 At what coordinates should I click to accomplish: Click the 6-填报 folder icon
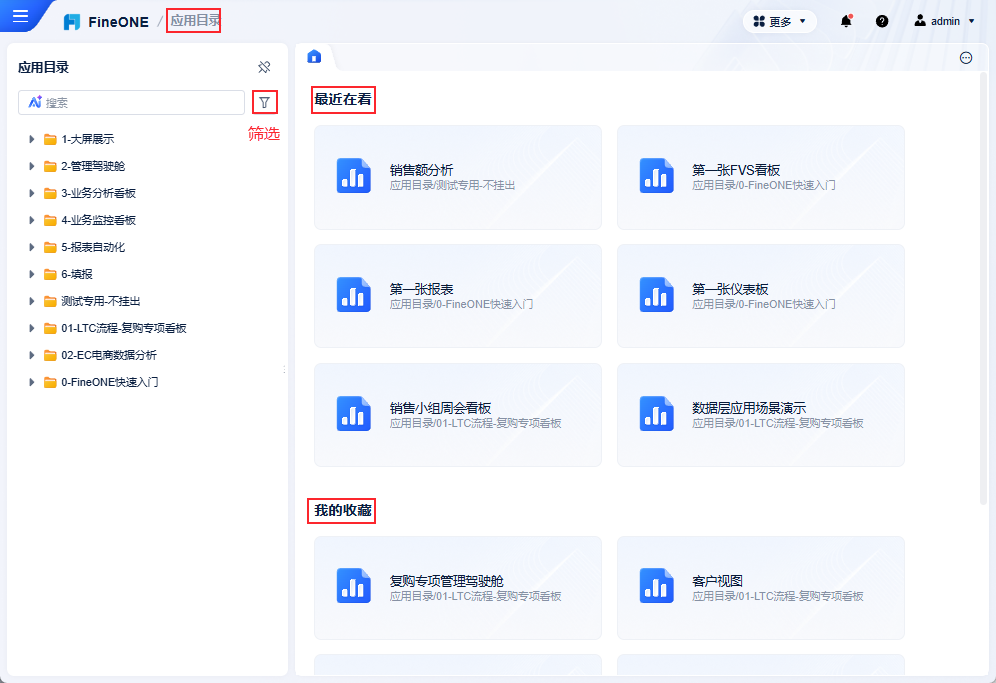(50, 274)
